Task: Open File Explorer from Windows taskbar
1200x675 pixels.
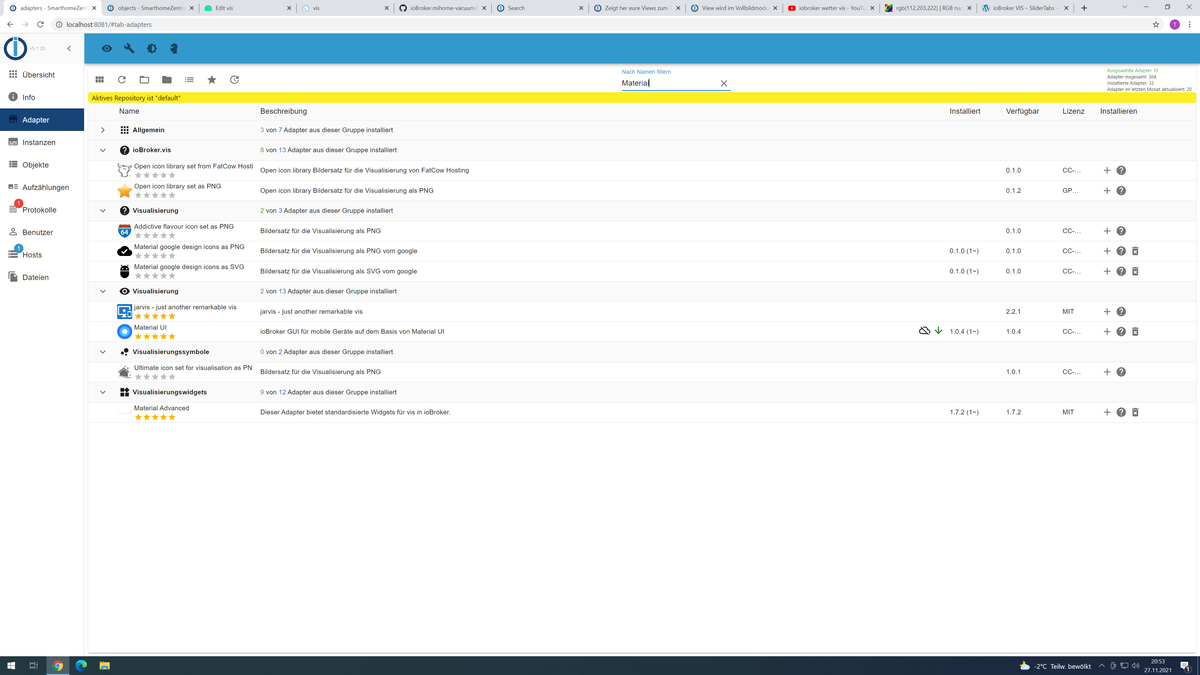Action: click(x=104, y=665)
